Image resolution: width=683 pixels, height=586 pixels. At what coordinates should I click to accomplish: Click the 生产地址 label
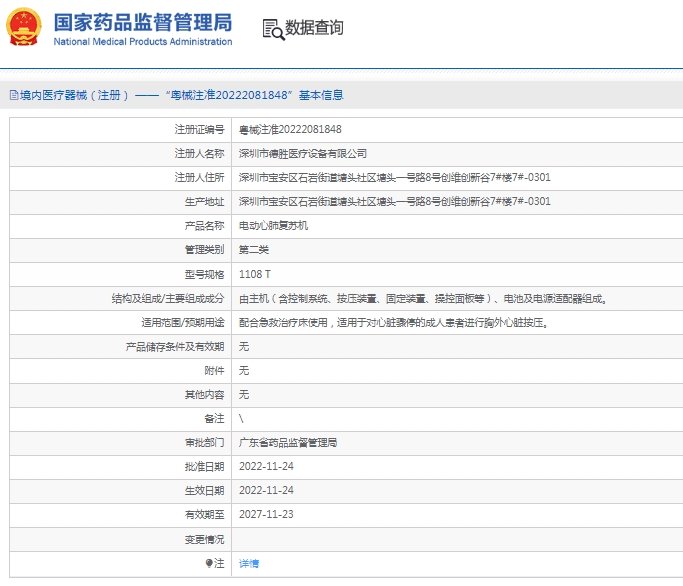(204, 201)
